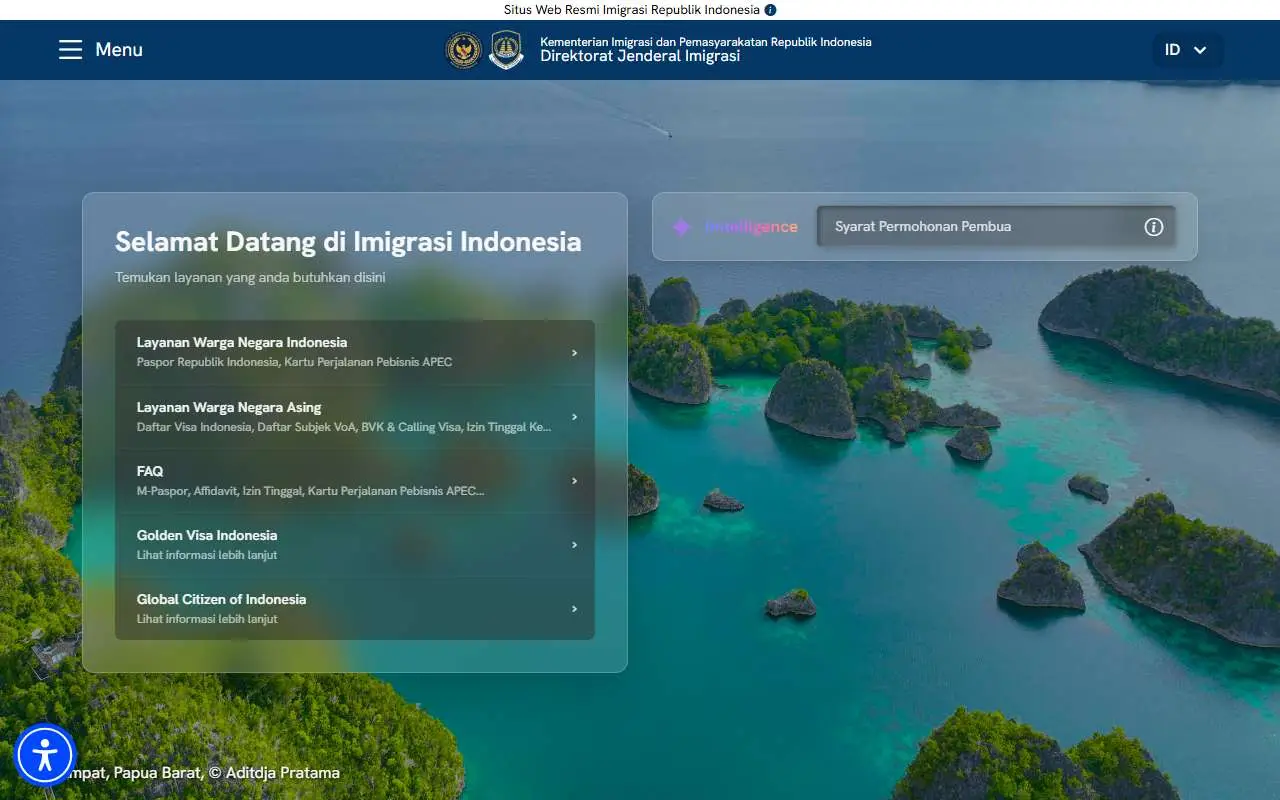Expand Layanan Warga Negara Indonesia chevron

(x=574, y=352)
